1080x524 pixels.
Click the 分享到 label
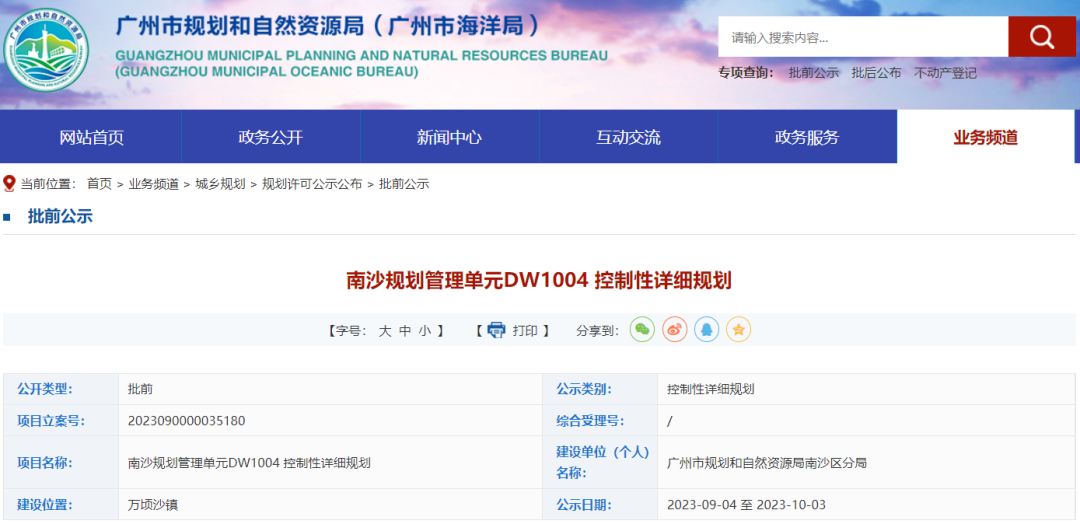click(x=597, y=331)
